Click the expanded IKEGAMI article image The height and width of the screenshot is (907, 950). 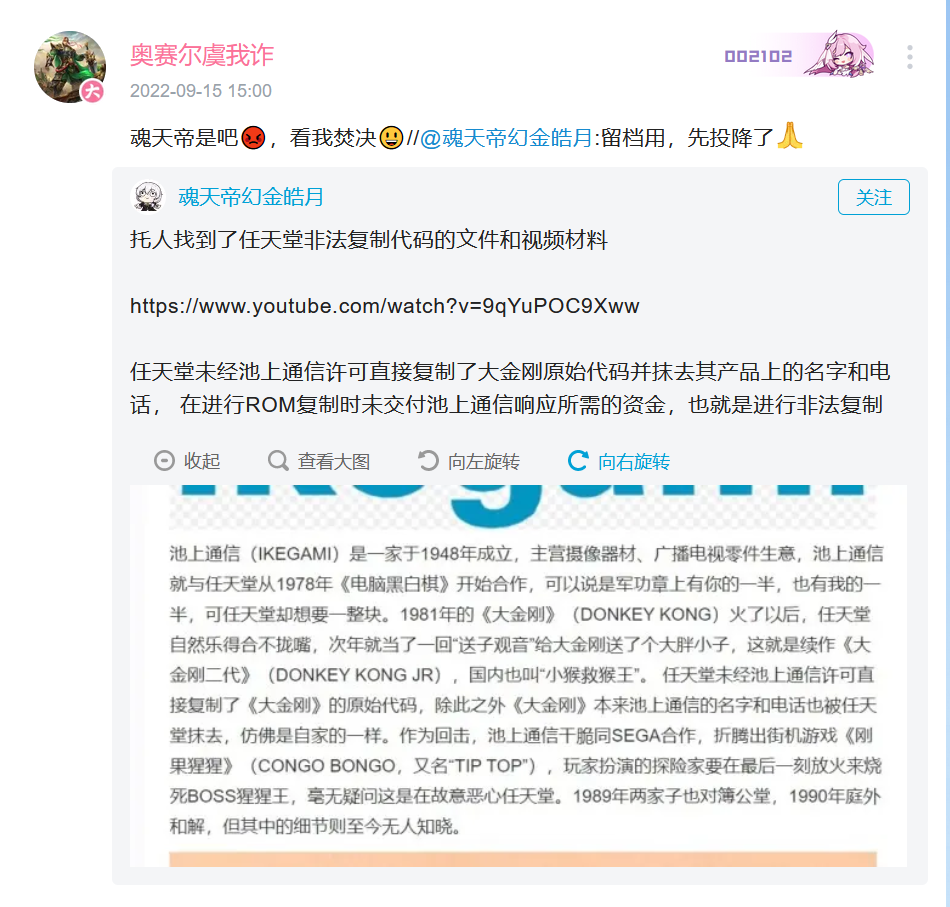(519, 676)
